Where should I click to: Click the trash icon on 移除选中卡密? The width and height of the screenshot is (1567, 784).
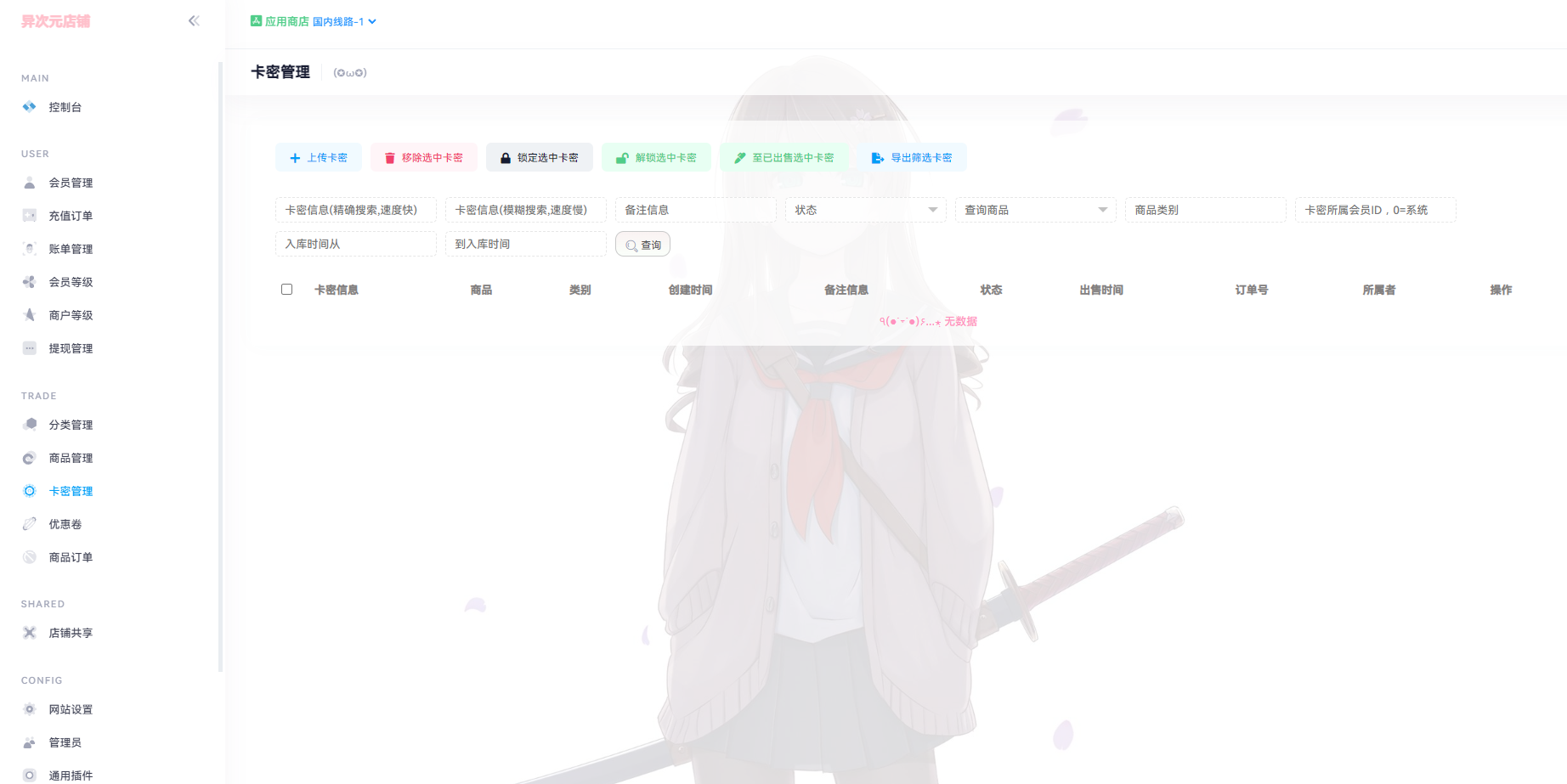[x=390, y=158]
